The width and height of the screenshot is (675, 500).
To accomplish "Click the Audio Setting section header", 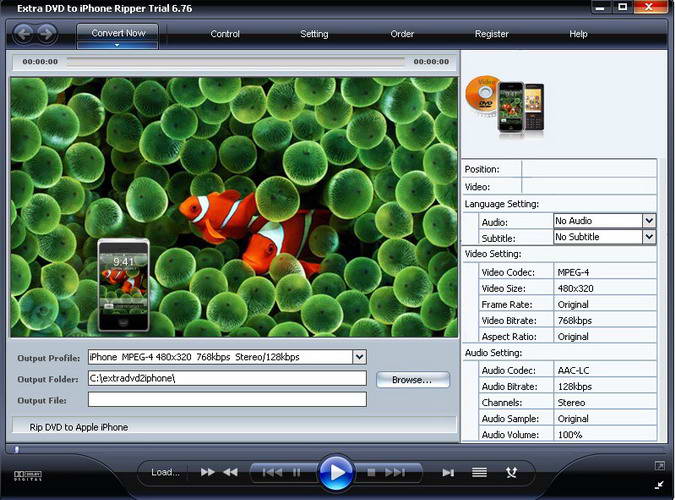I will [493, 353].
